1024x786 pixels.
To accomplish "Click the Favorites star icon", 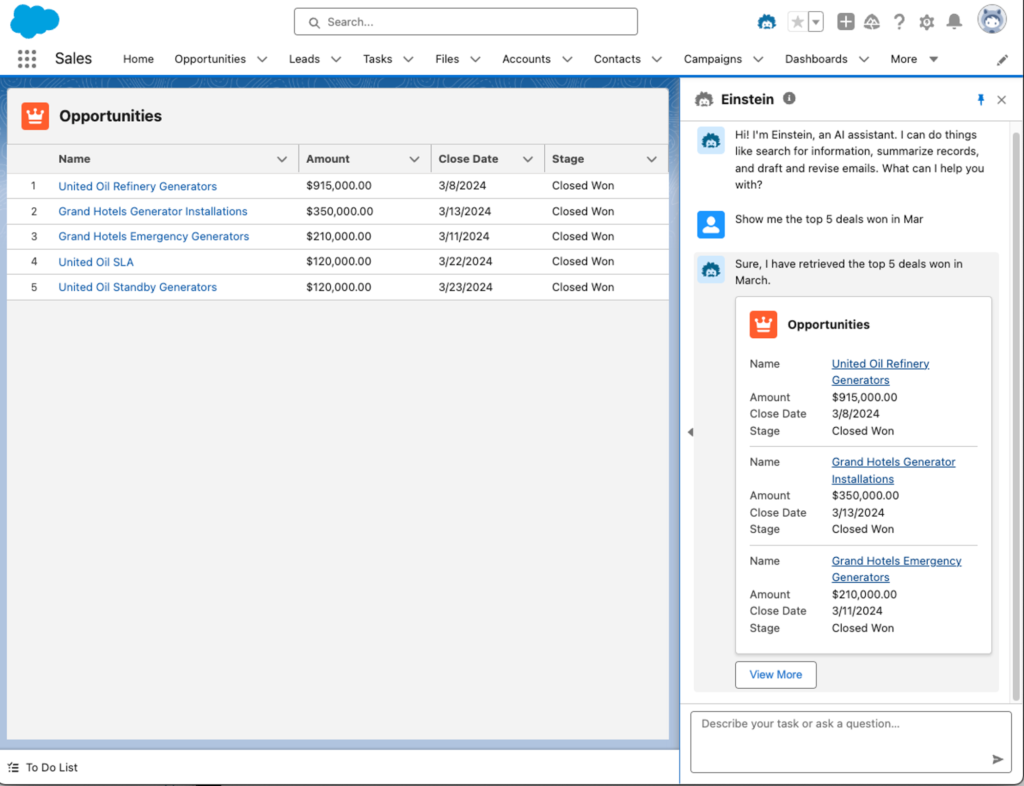I will pyautogui.click(x=797, y=22).
